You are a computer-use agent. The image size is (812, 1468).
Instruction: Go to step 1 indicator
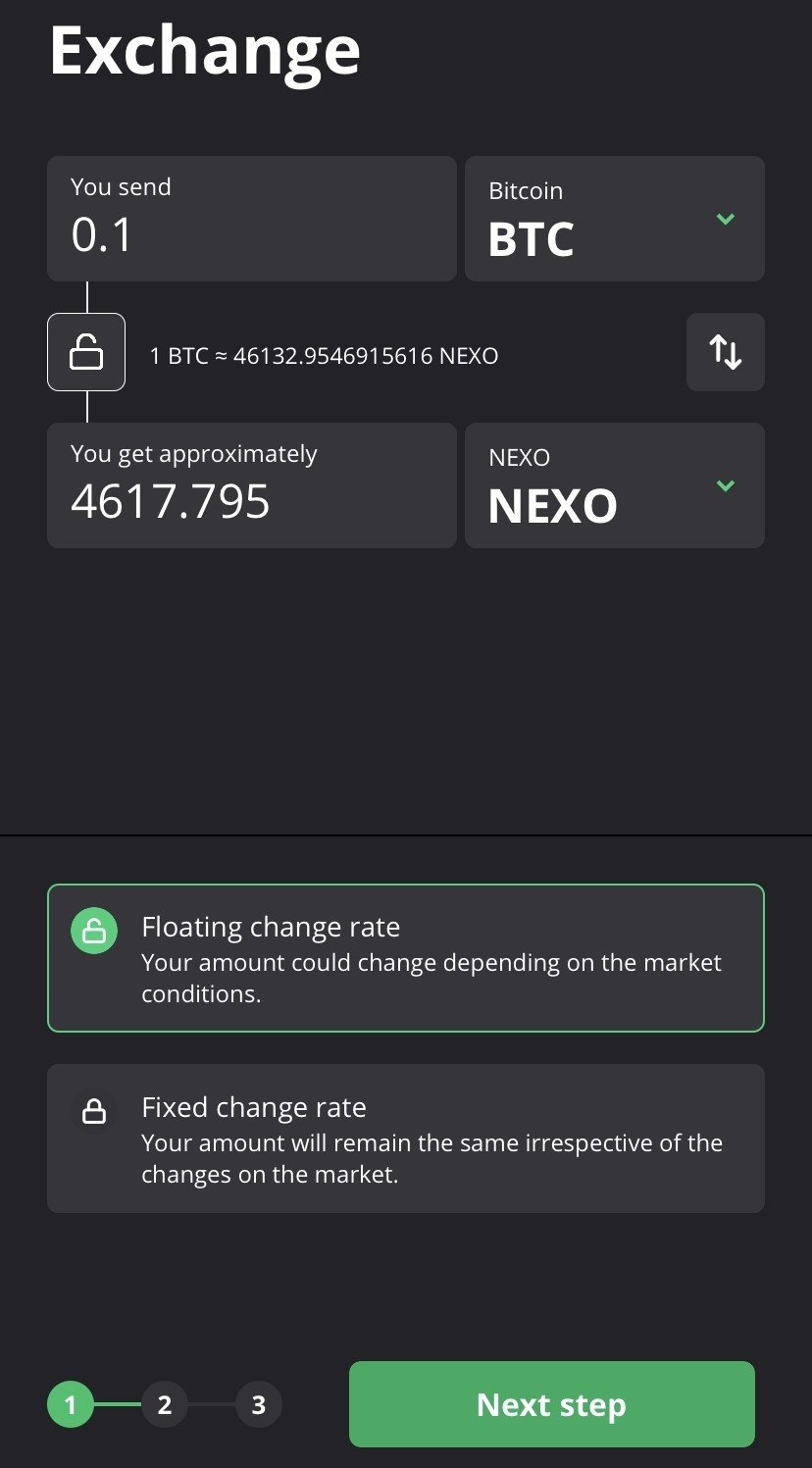click(70, 1405)
